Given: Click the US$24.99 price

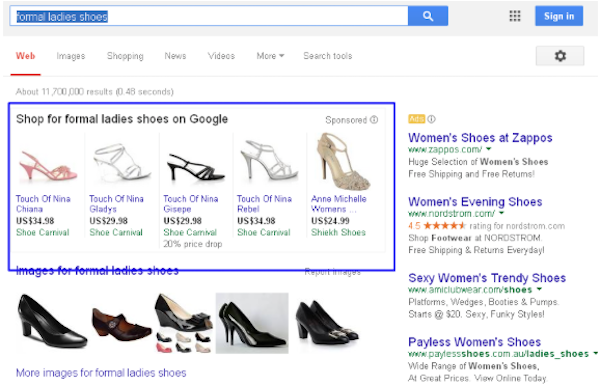Looking at the screenshot, I should pyautogui.click(x=330, y=221).
